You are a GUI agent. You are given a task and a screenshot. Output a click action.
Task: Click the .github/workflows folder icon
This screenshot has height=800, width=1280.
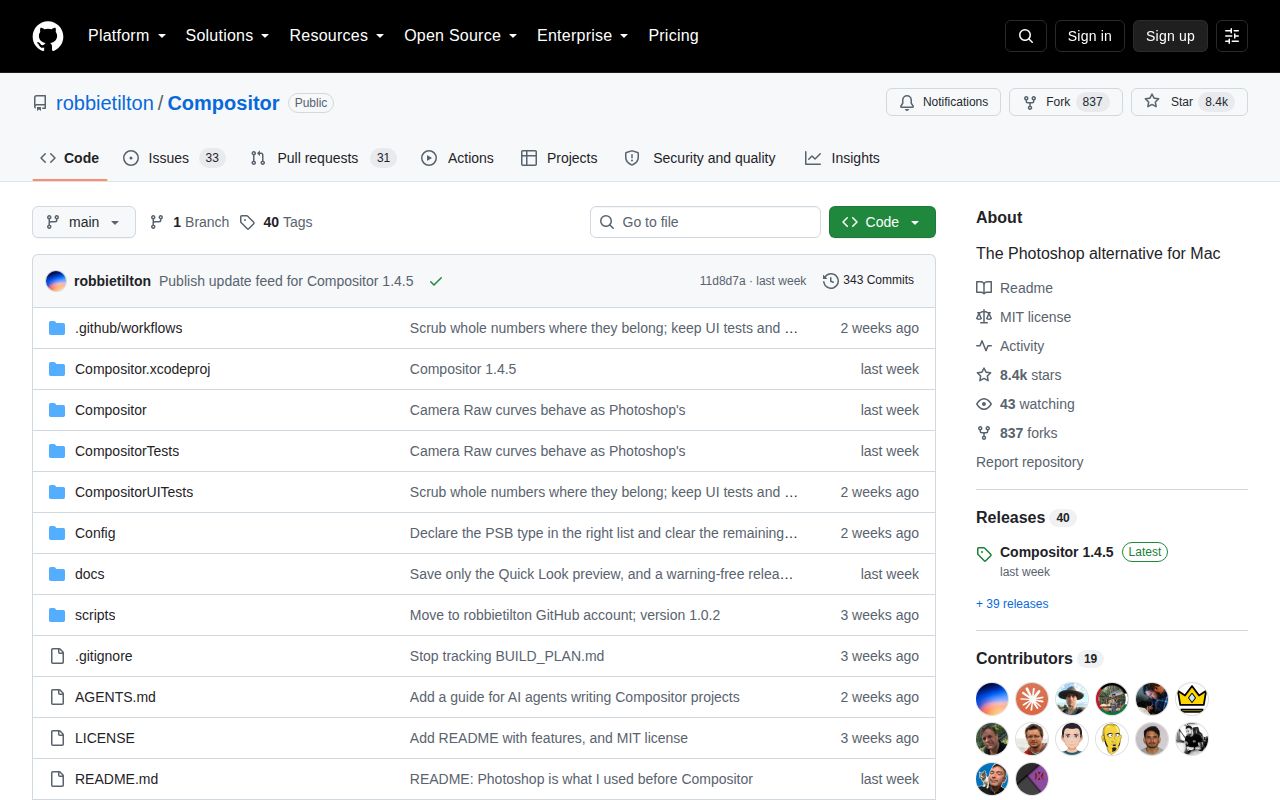click(x=57, y=328)
